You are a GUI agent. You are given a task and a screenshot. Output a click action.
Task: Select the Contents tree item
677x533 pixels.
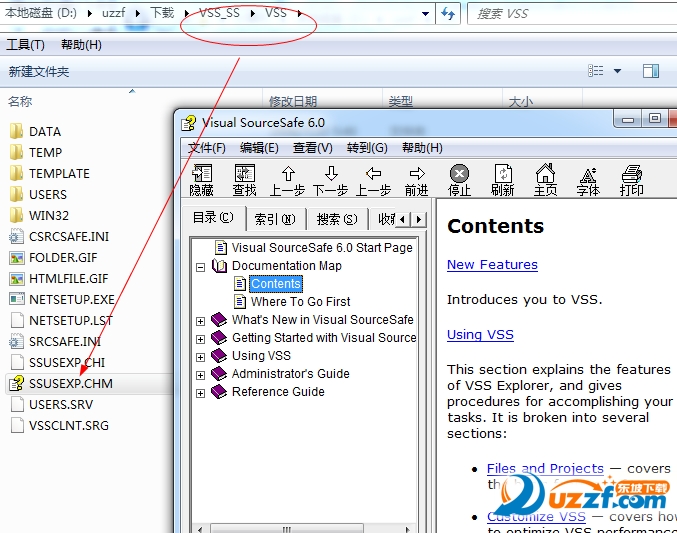pyautogui.click(x=276, y=284)
